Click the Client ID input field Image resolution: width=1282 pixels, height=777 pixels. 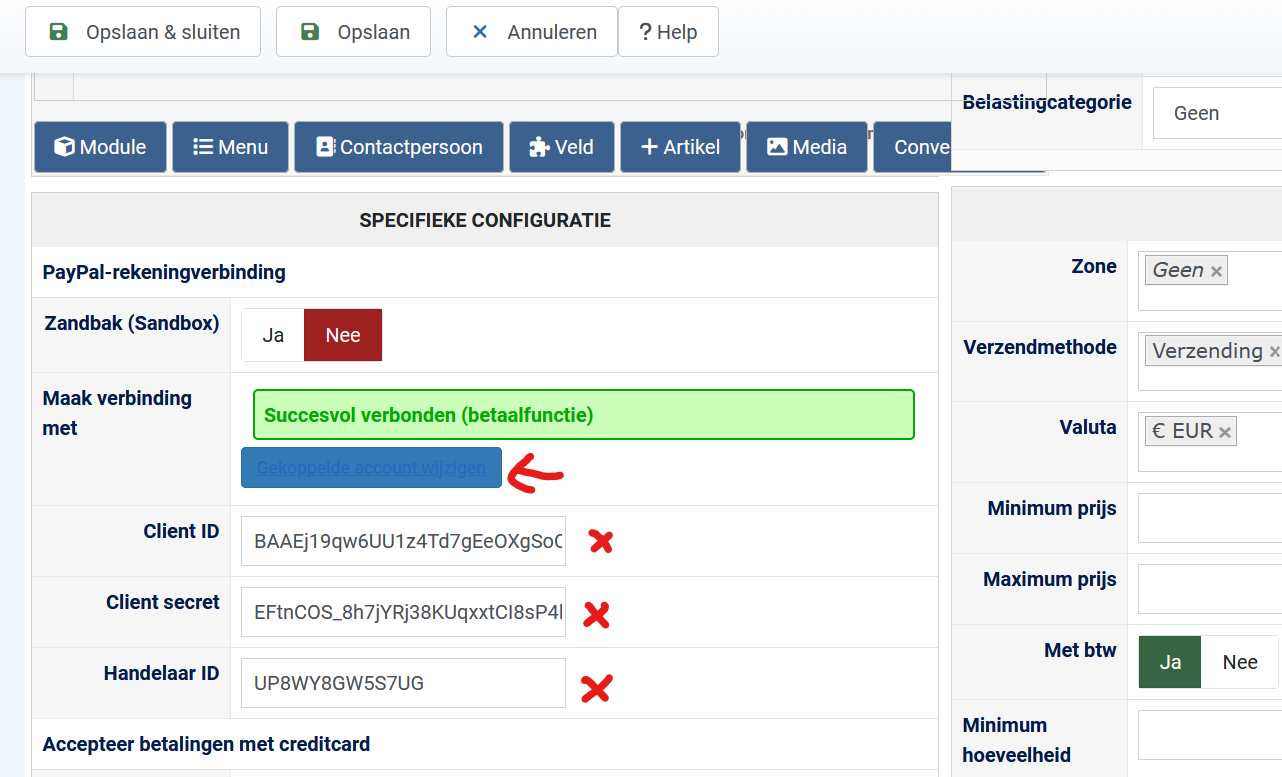click(x=403, y=541)
